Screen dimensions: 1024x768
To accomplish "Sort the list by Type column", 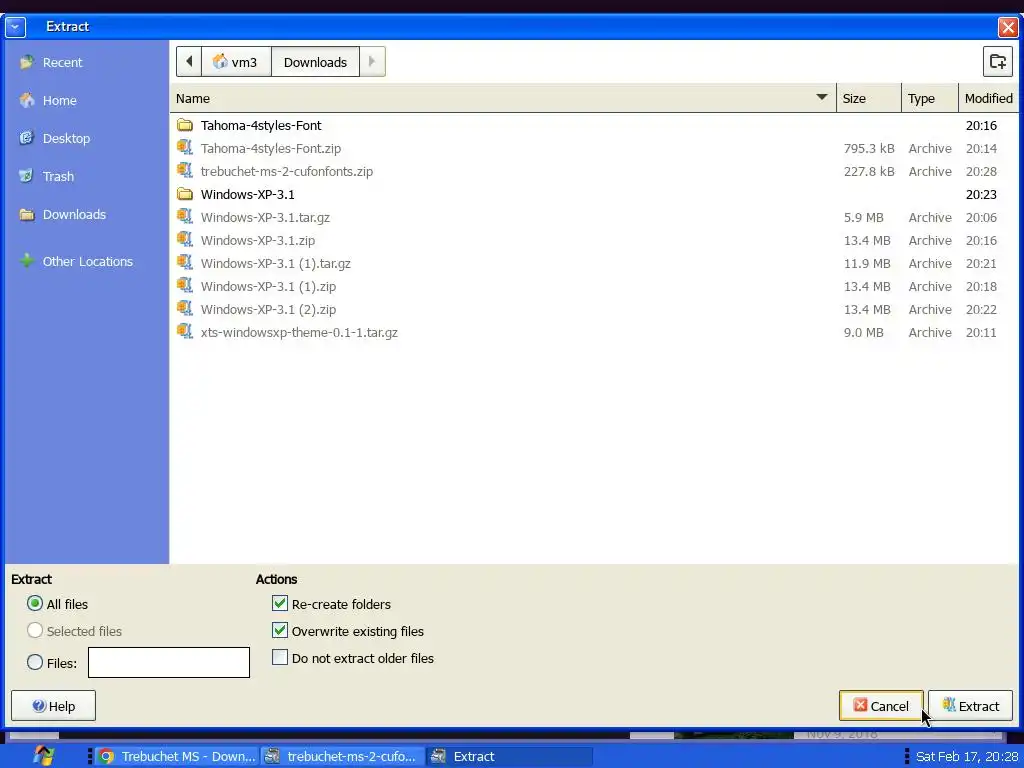I will [x=930, y=98].
